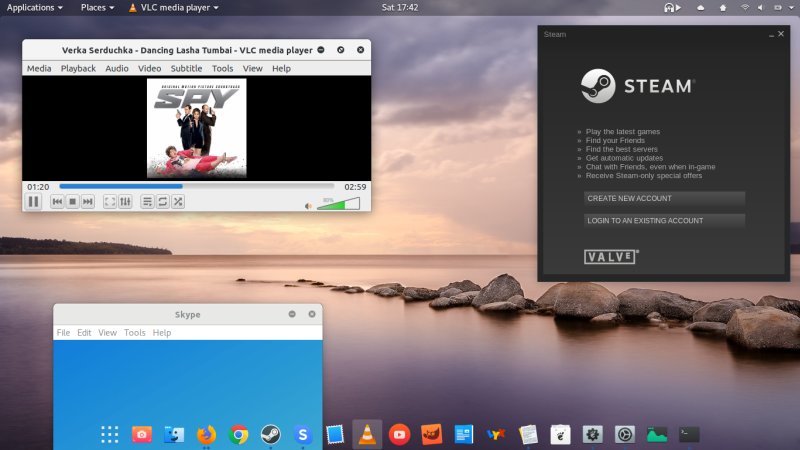Click Login to an Existing Account
The width and height of the screenshot is (800, 450).
coord(664,220)
